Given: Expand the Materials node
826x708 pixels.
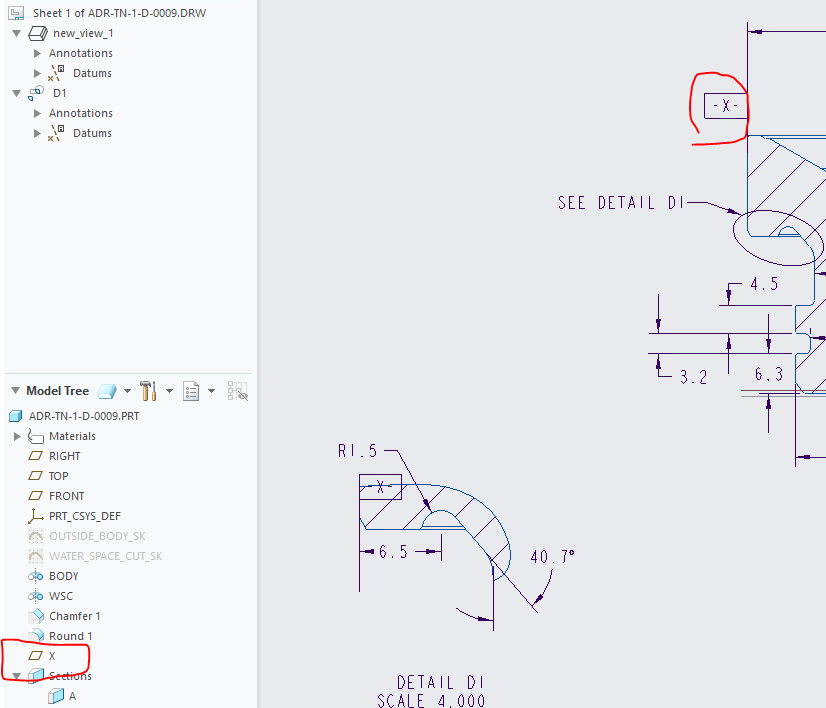Looking at the screenshot, I should 17,436.
